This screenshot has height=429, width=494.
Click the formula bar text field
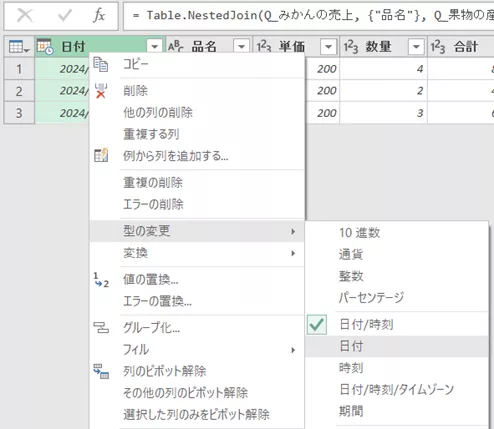(309, 15)
